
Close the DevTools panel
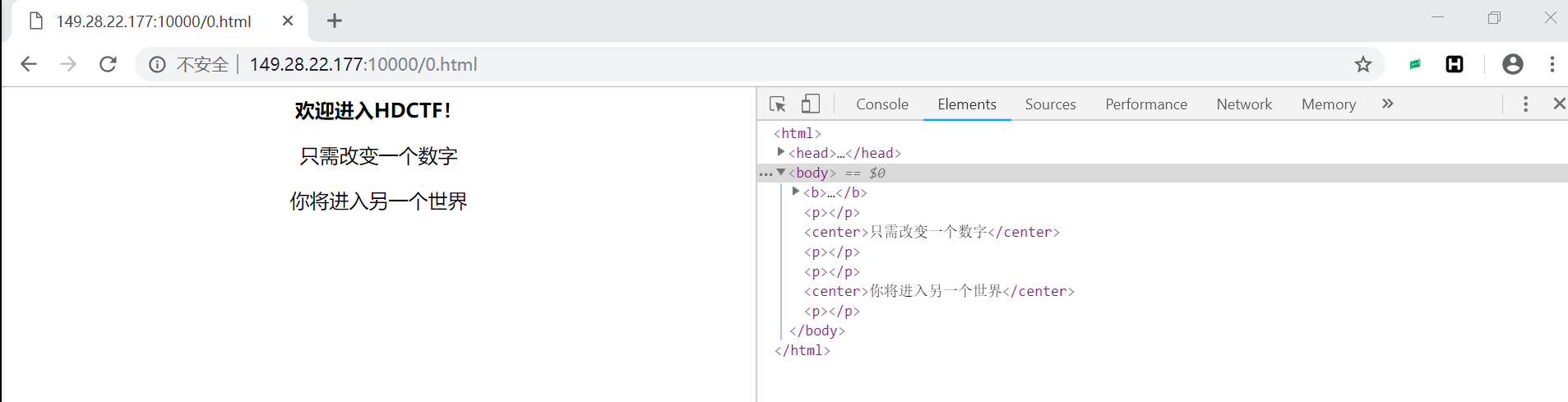coord(1558,104)
